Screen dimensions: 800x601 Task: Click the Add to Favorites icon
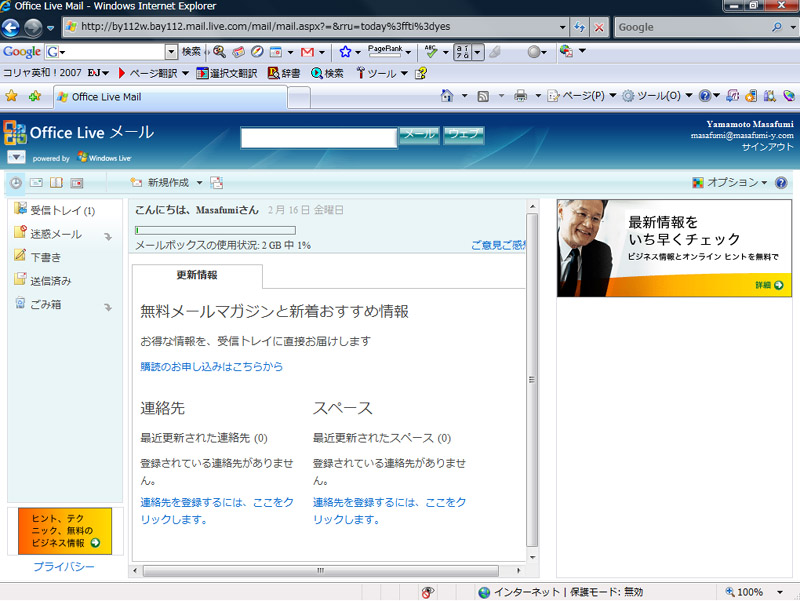(35, 95)
